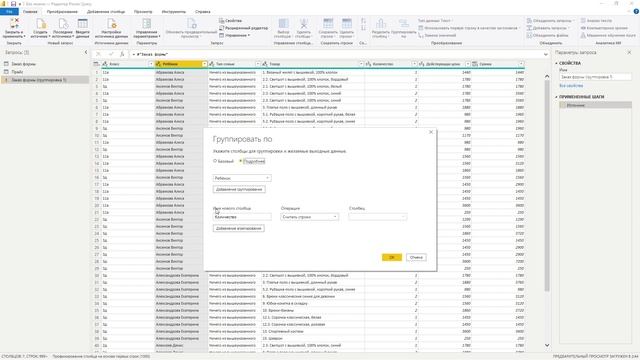Image resolution: width=640 pixels, height=360 pixels.
Task: Select the Basic (Базовый) radio option
Action: point(223,161)
